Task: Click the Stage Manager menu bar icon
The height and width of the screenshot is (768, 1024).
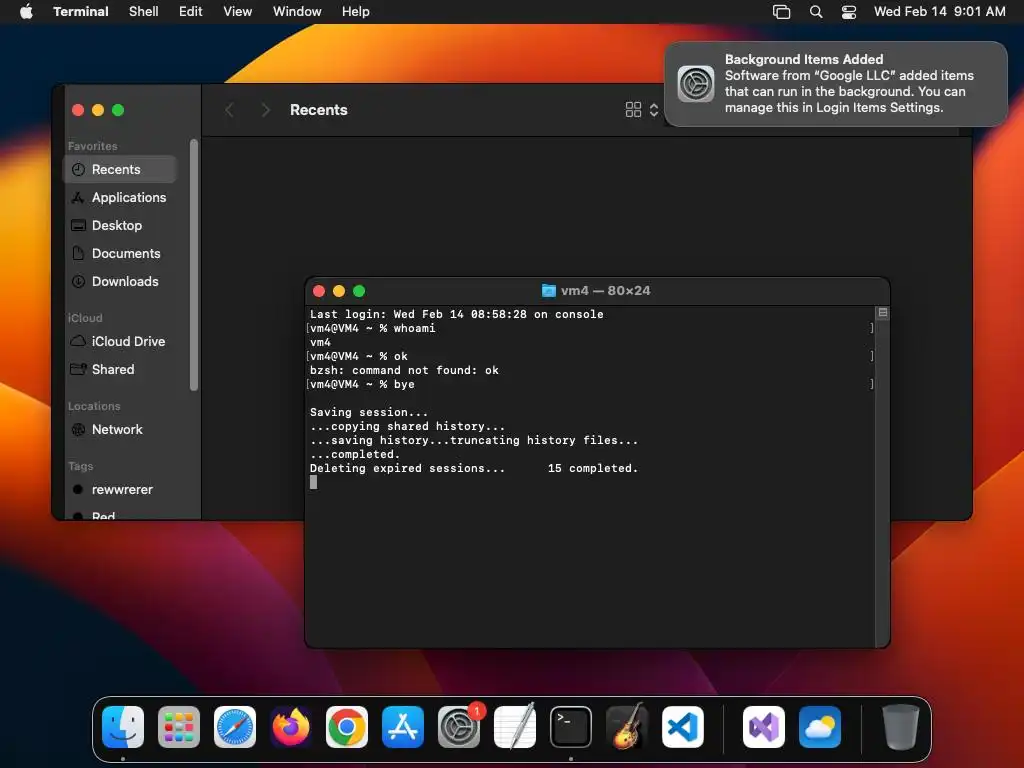Action: click(782, 11)
